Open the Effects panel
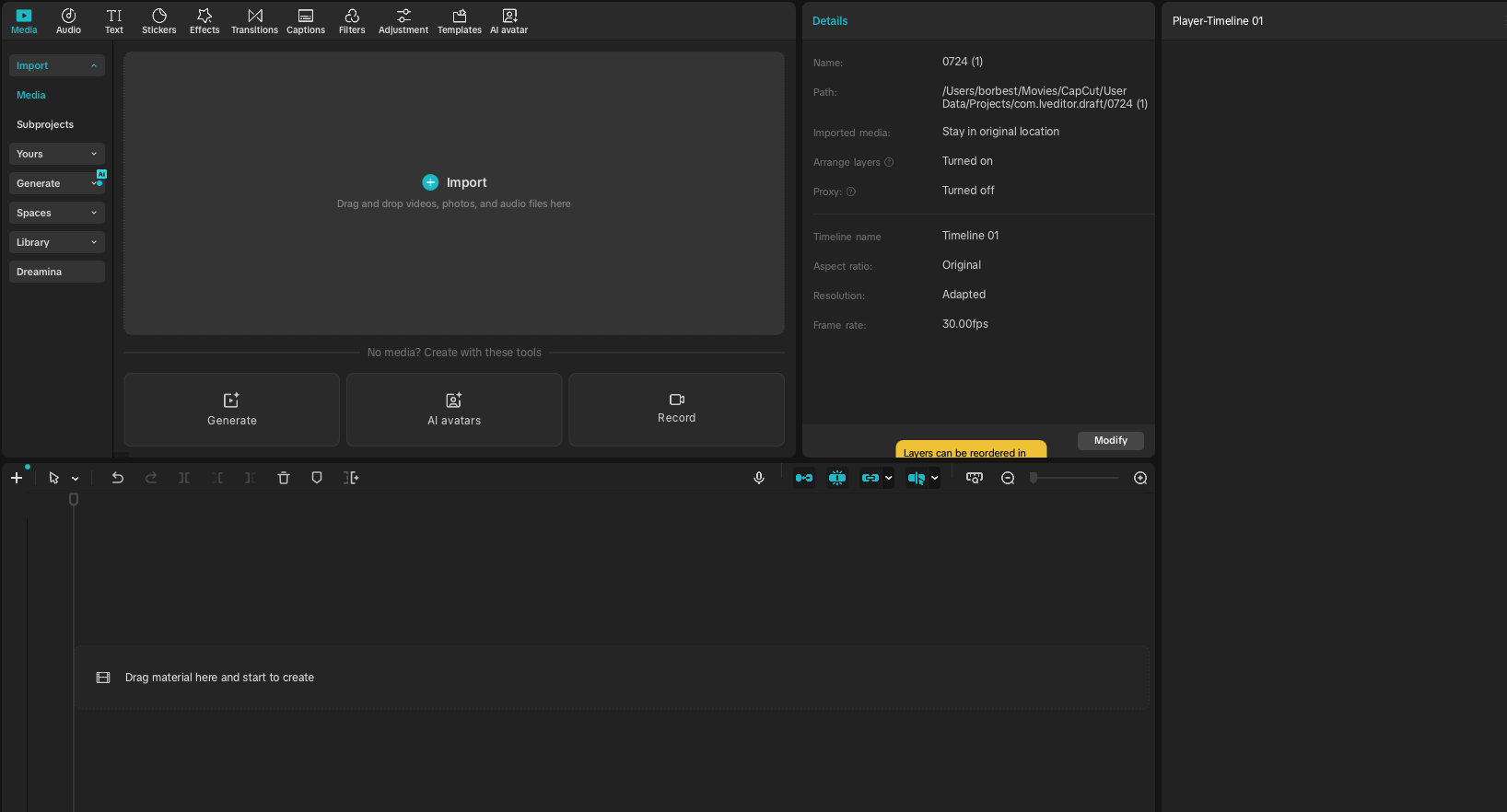The height and width of the screenshot is (812, 1507). (204, 21)
